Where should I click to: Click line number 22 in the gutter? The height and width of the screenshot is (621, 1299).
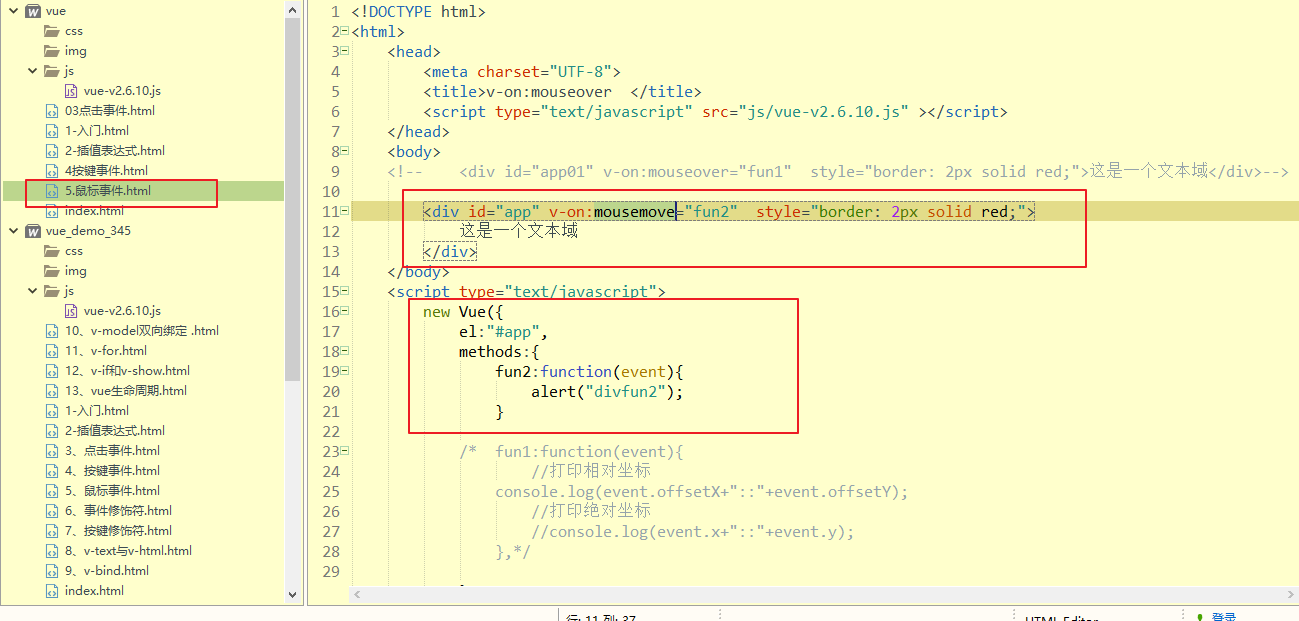tap(331, 431)
